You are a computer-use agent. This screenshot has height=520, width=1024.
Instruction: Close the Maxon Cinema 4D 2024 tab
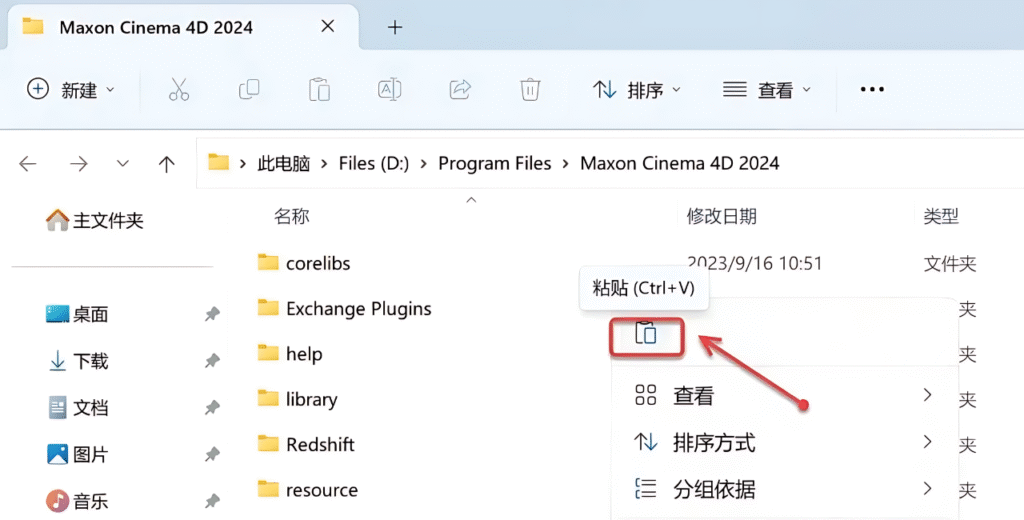pyautogui.click(x=328, y=26)
